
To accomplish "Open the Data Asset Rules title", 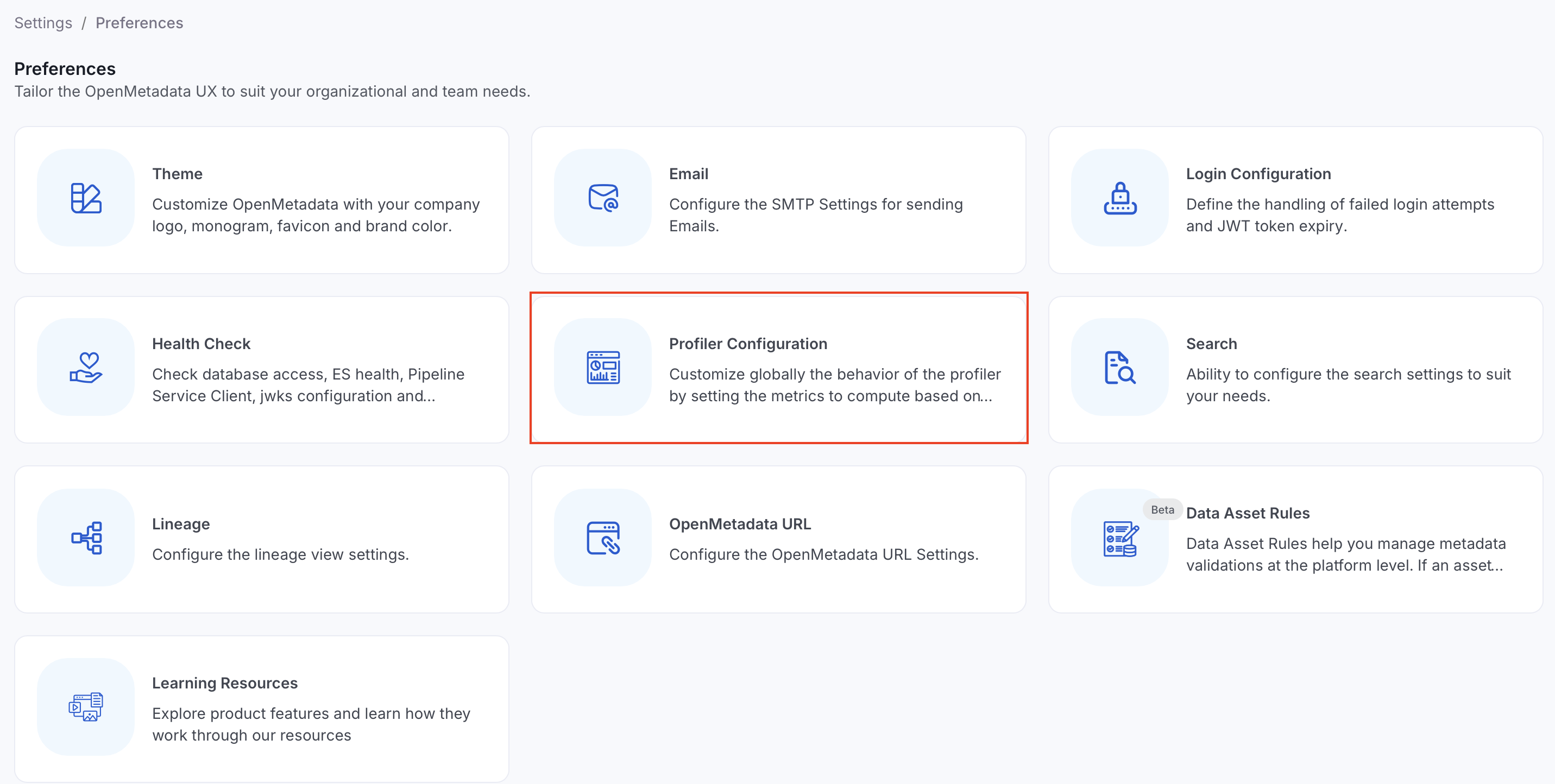I will (1248, 513).
